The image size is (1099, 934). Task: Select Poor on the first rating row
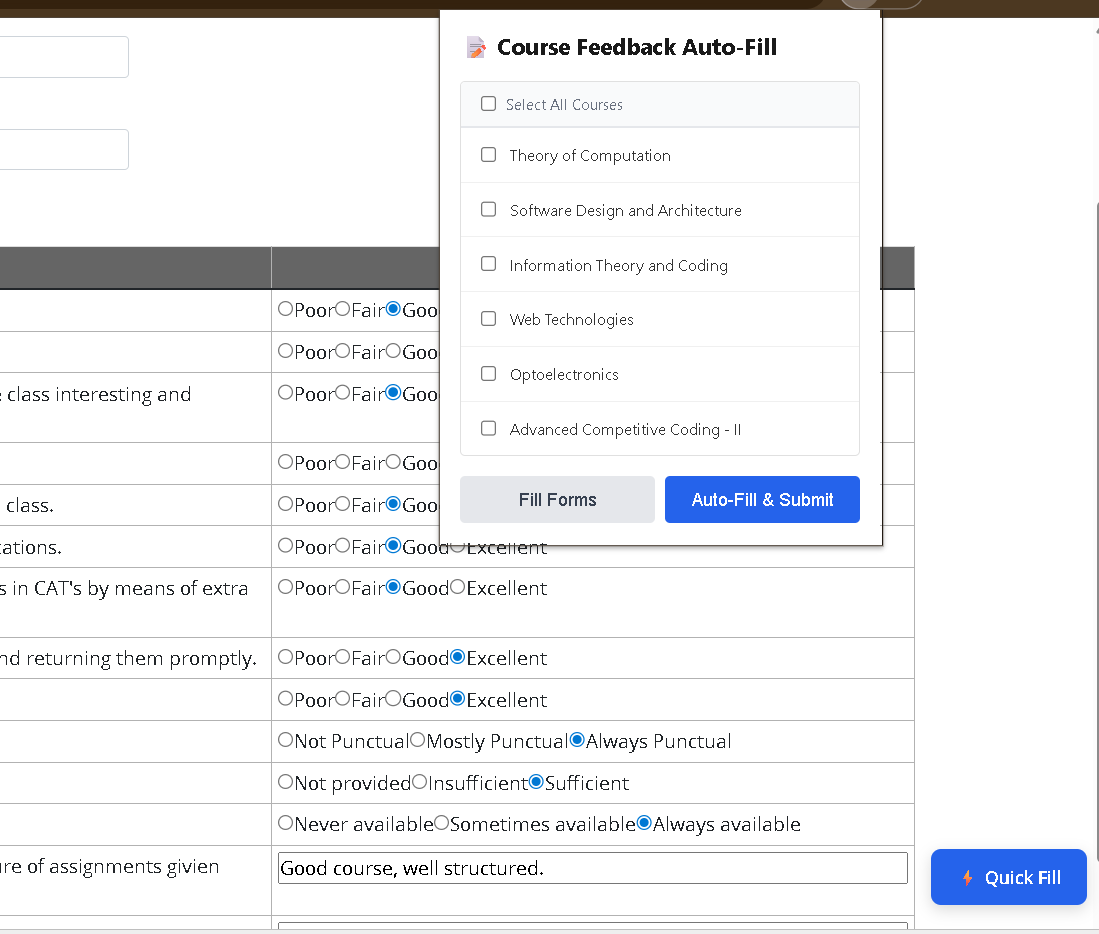point(285,308)
